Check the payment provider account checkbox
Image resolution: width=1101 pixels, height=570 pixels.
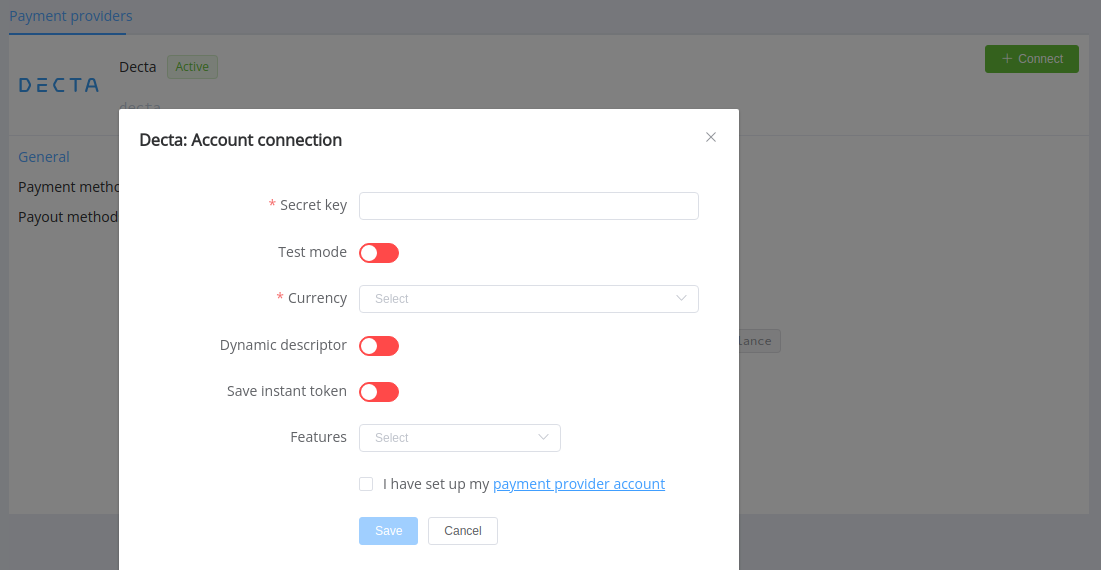tap(366, 484)
